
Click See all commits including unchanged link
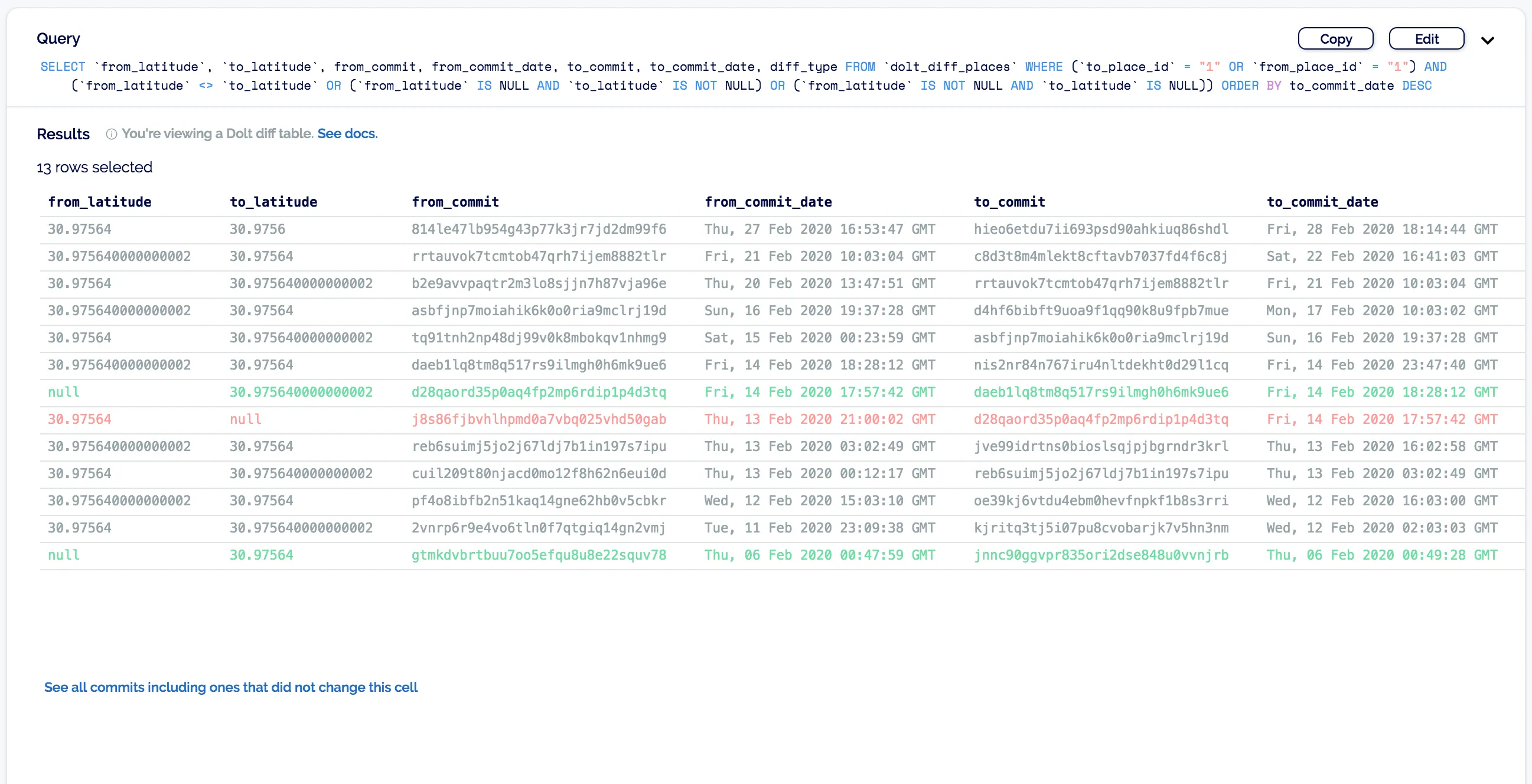231,687
